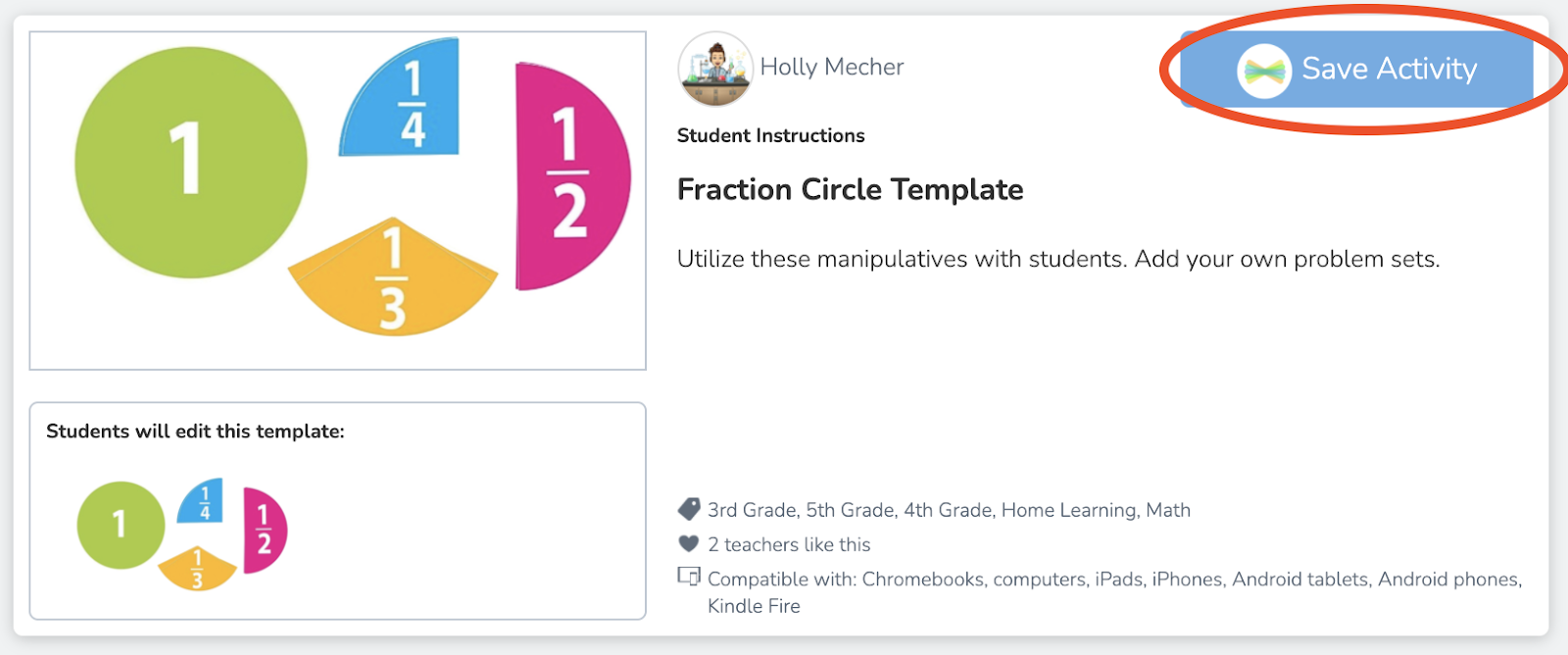Click "Students will edit this template" label
1568x655 pixels.
click(195, 431)
